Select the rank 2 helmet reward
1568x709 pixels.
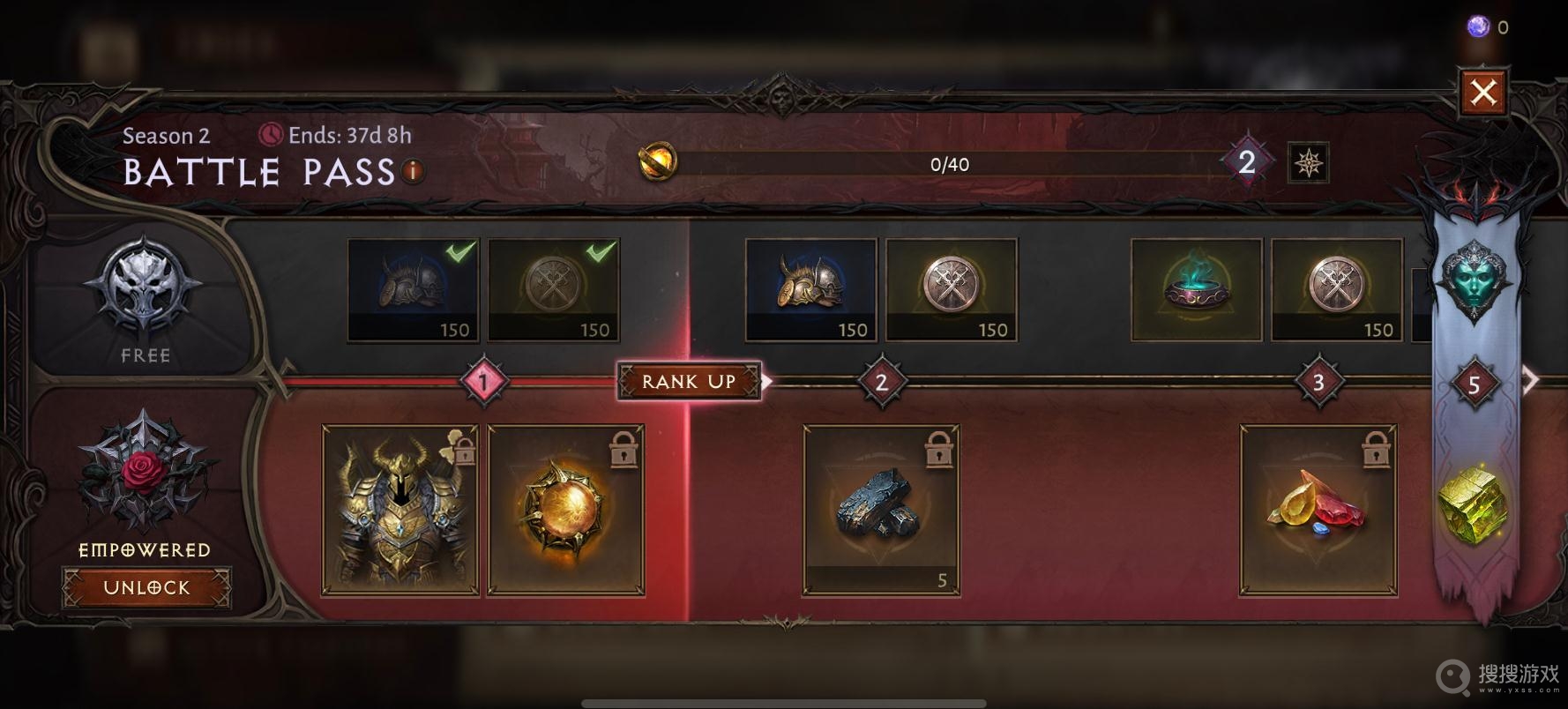[811, 289]
